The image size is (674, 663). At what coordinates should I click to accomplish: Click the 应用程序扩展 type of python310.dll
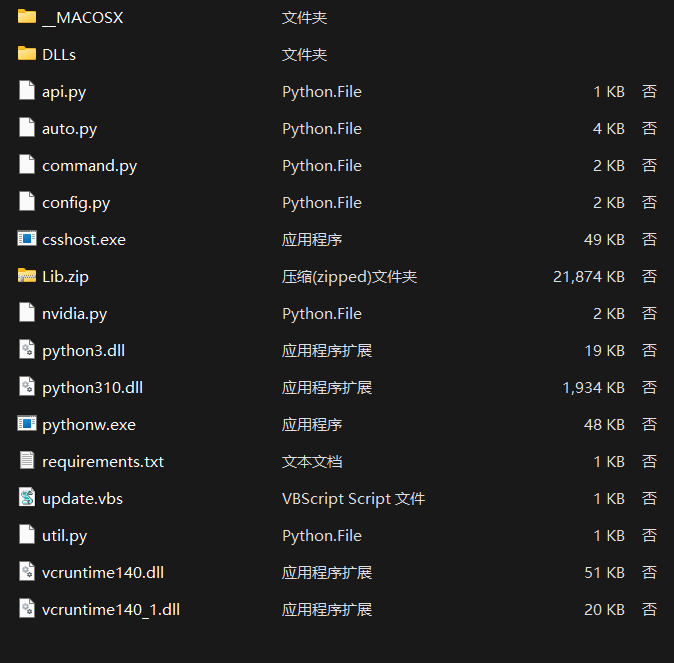(x=327, y=387)
